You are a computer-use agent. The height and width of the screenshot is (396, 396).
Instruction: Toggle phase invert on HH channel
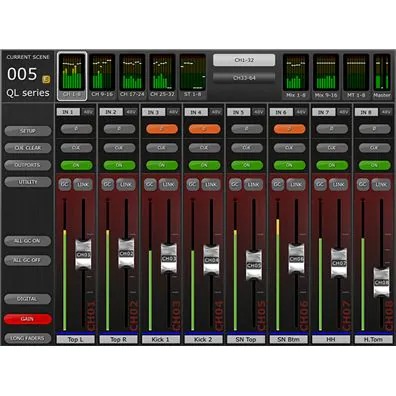(x=332, y=129)
